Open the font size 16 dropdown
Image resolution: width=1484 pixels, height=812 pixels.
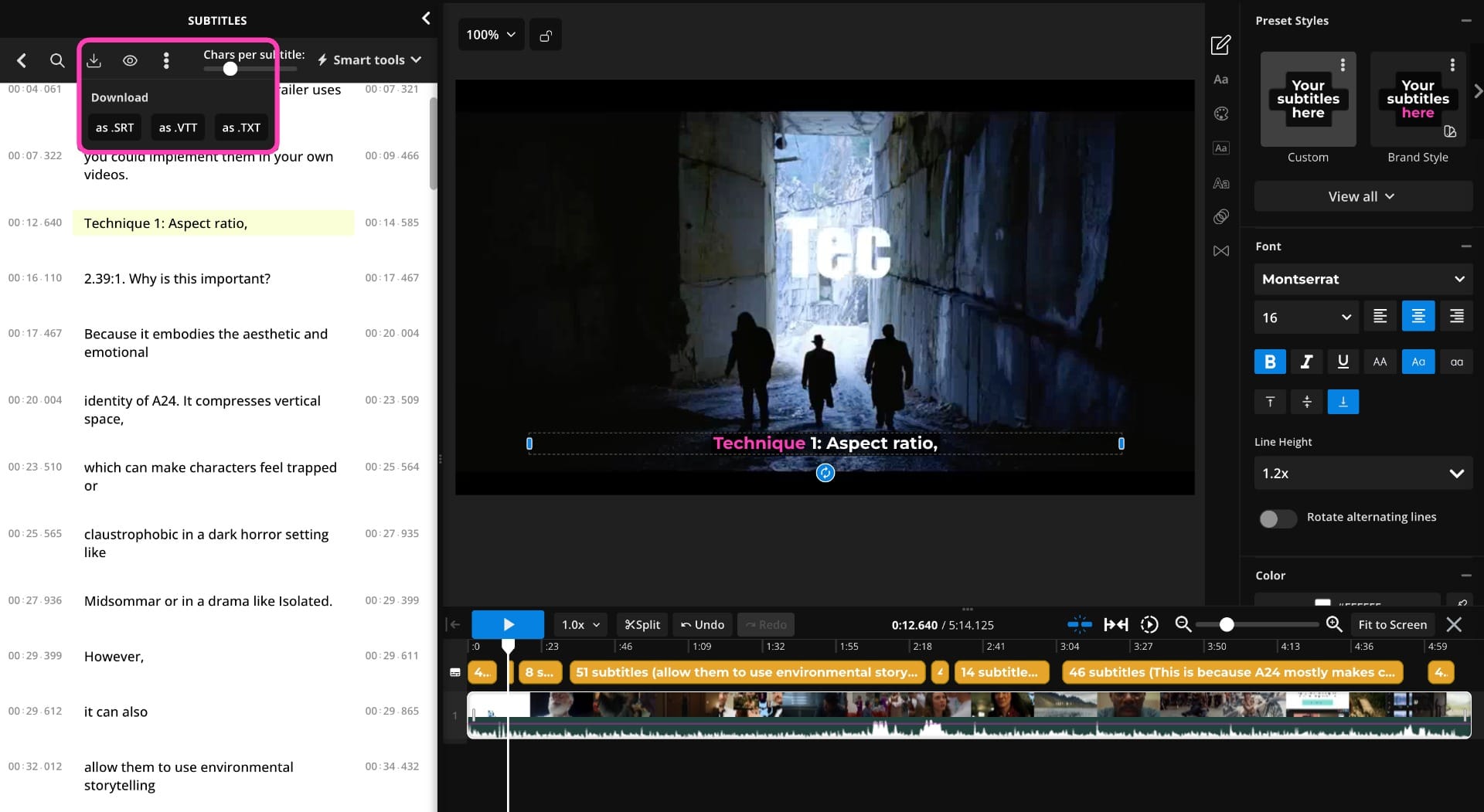1306,318
